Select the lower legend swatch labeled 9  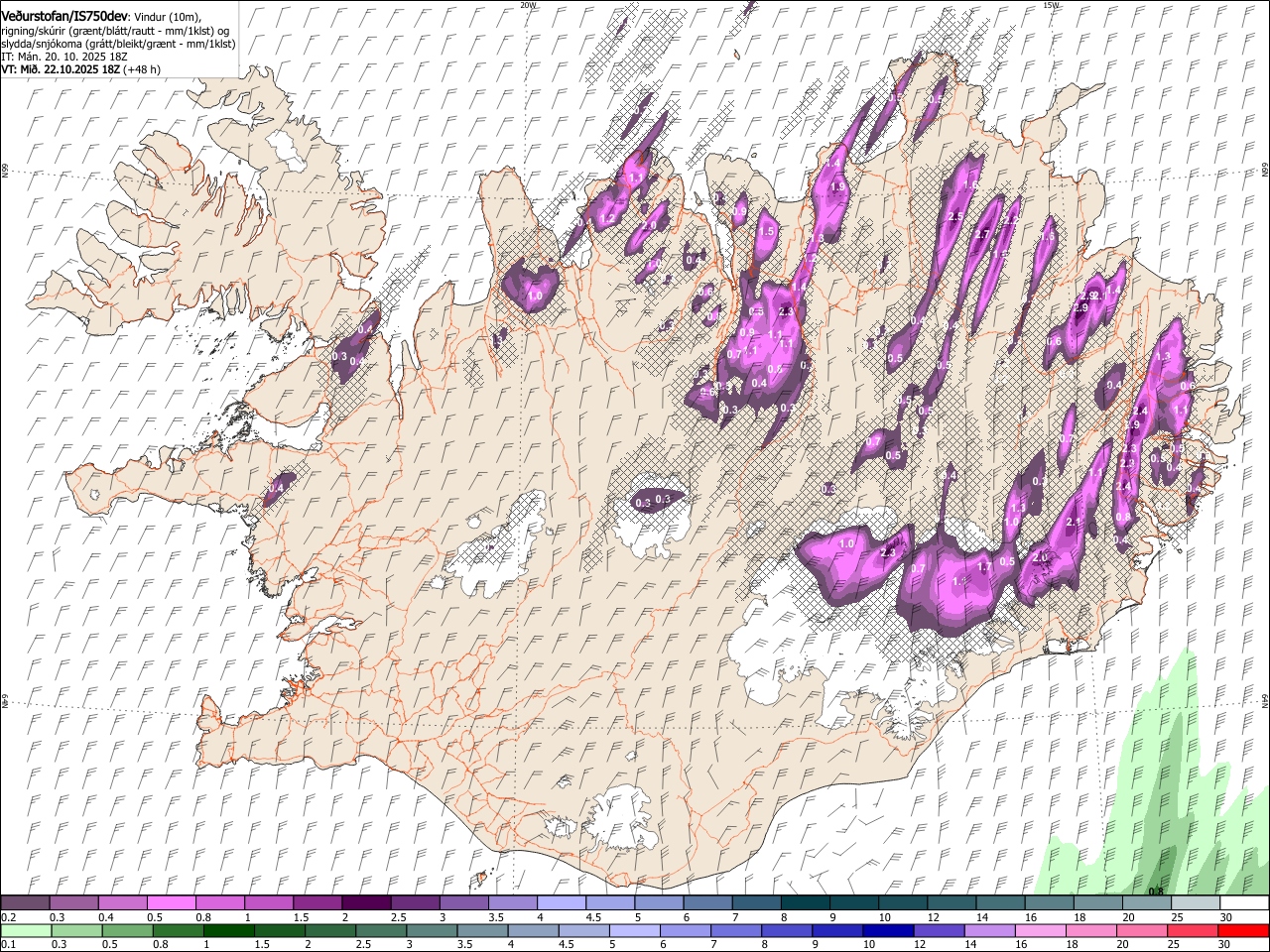pyautogui.click(x=836, y=931)
